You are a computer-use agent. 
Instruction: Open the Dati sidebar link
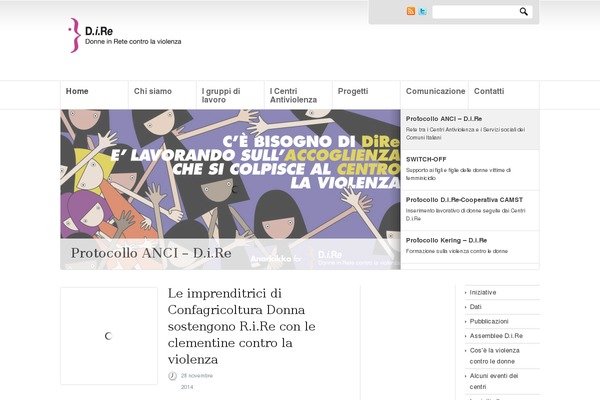click(x=475, y=307)
